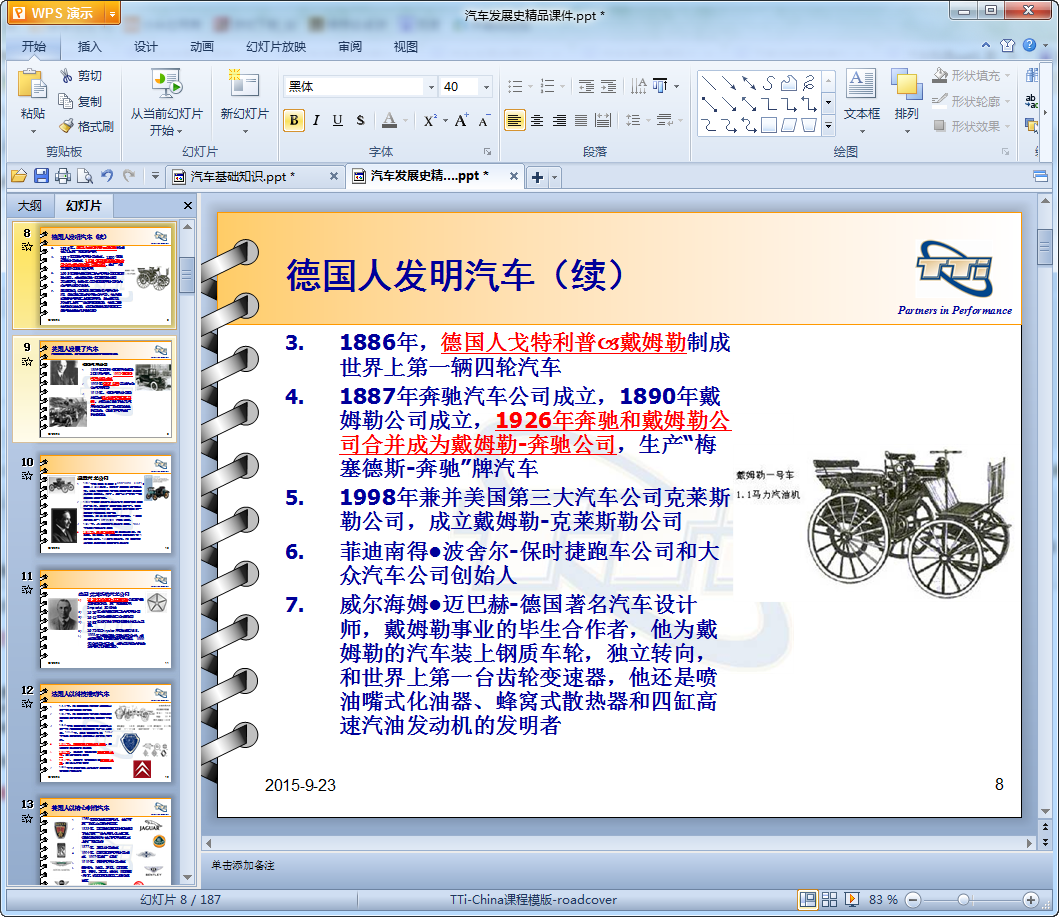
Task: Open the 视图 (View) ribbon tab
Action: click(x=405, y=47)
